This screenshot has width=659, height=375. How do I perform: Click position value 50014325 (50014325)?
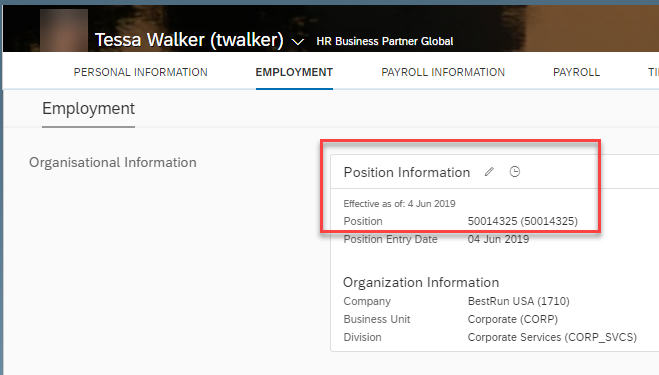coord(522,221)
